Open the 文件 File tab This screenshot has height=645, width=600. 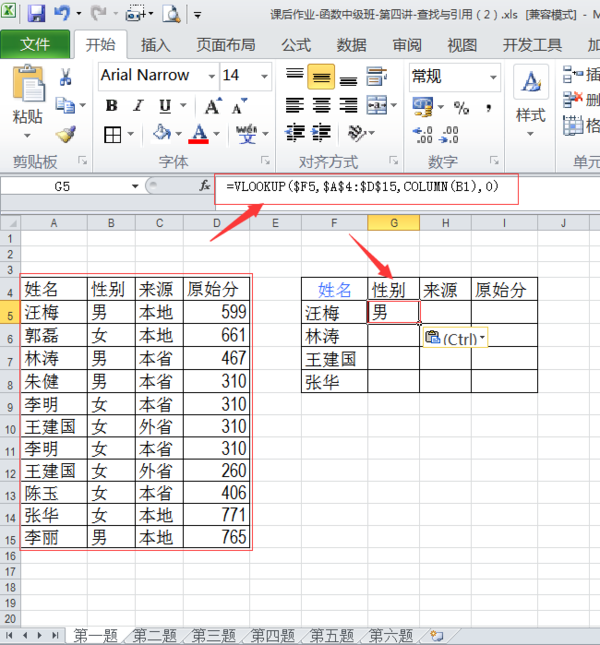tap(35, 44)
